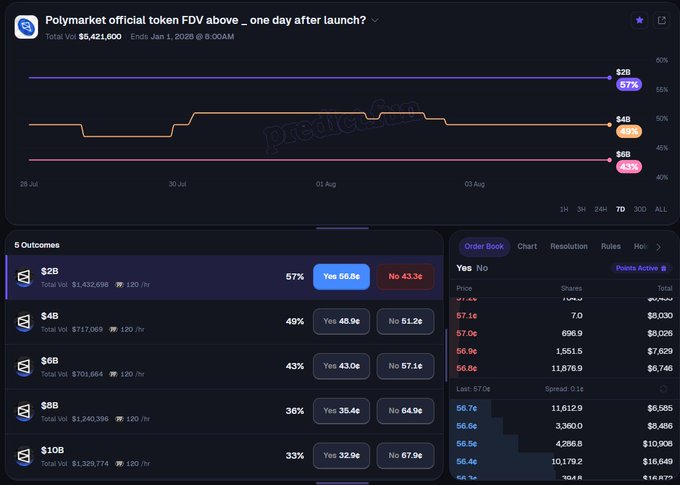The height and width of the screenshot is (485, 680).
Task: Open the Order Book tab
Action: 484,246
